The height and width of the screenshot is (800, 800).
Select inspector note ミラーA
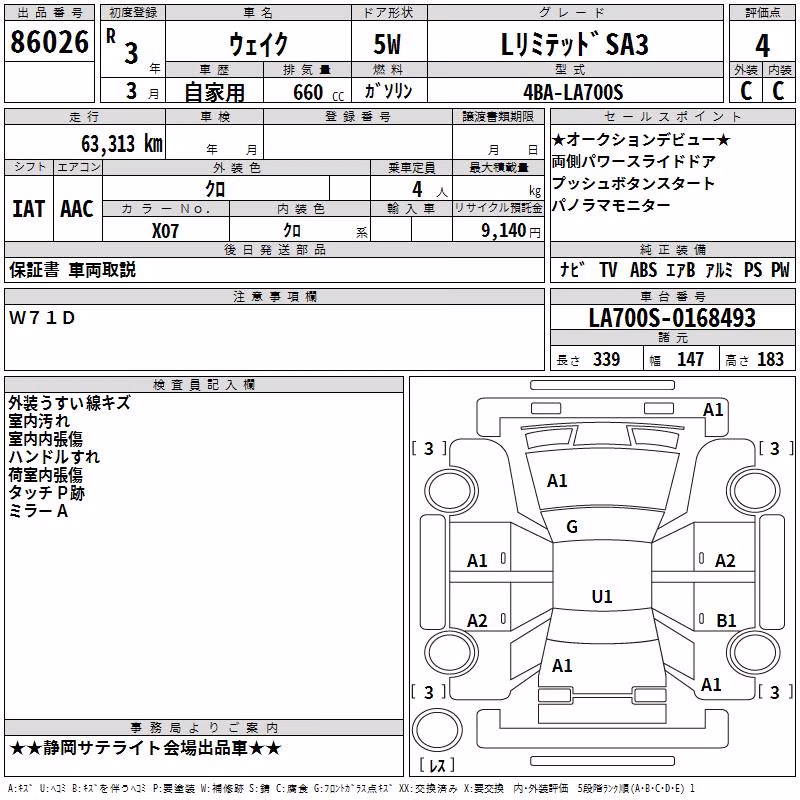pos(38,511)
